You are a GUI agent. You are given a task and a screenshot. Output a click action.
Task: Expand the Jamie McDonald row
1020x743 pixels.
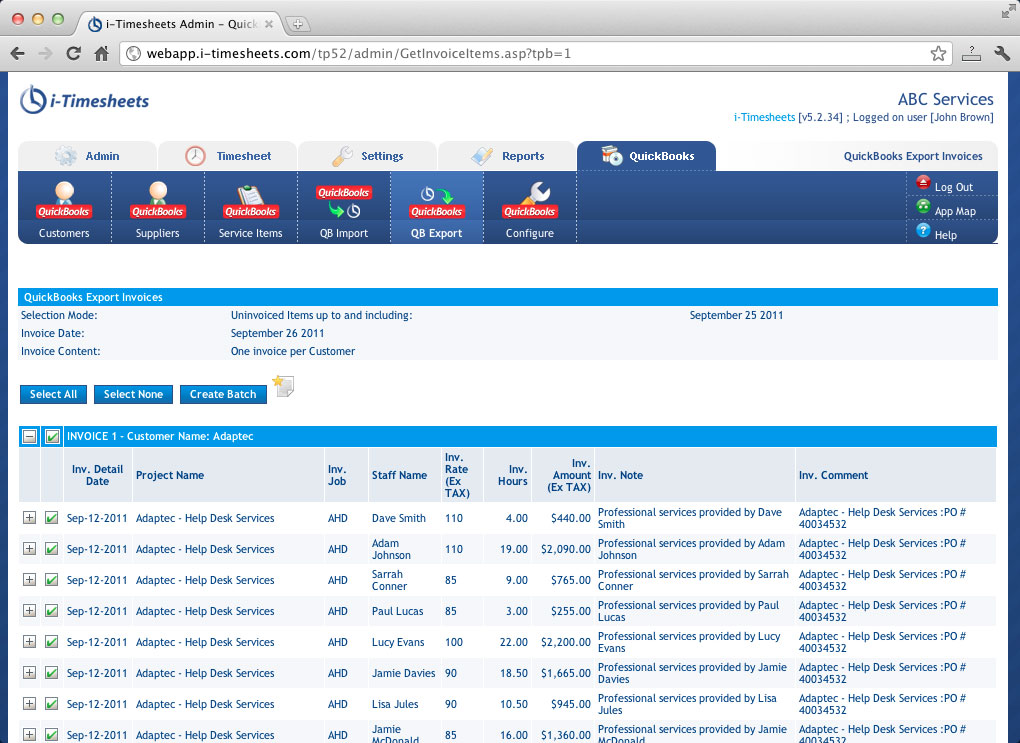(x=29, y=735)
